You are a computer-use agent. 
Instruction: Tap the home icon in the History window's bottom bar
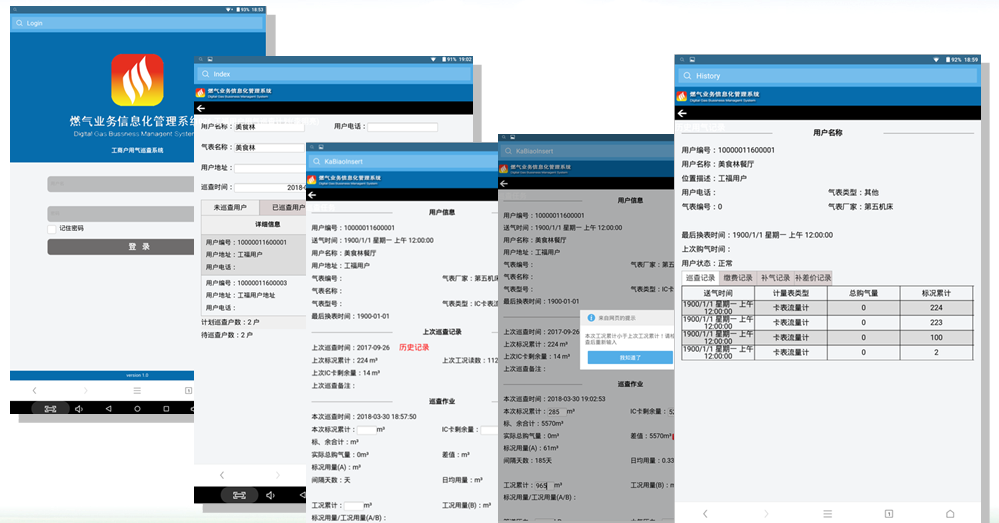pyautogui.click(x=950, y=513)
